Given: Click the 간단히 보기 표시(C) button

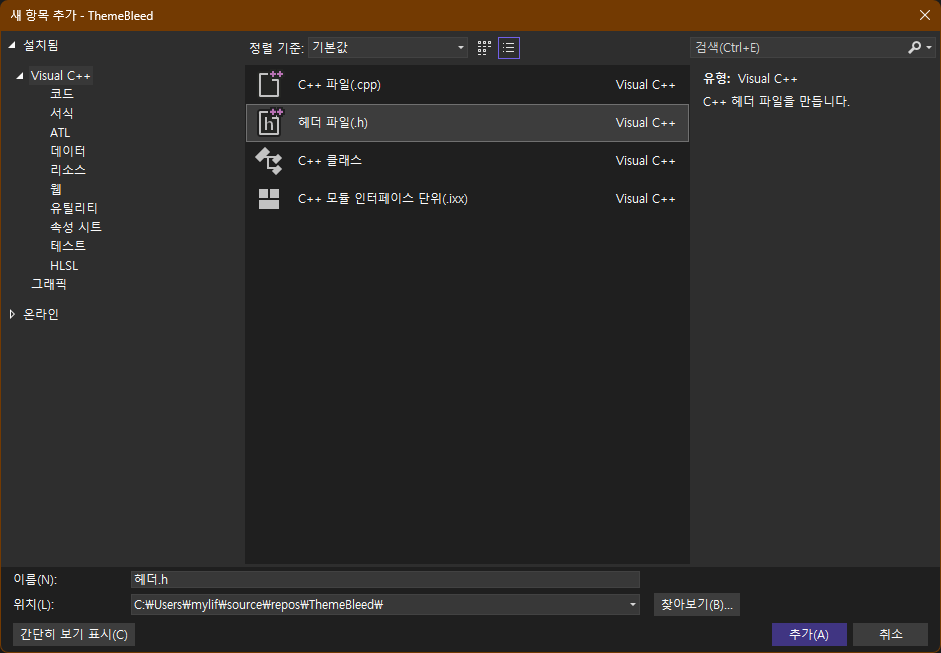Looking at the screenshot, I should [x=74, y=634].
